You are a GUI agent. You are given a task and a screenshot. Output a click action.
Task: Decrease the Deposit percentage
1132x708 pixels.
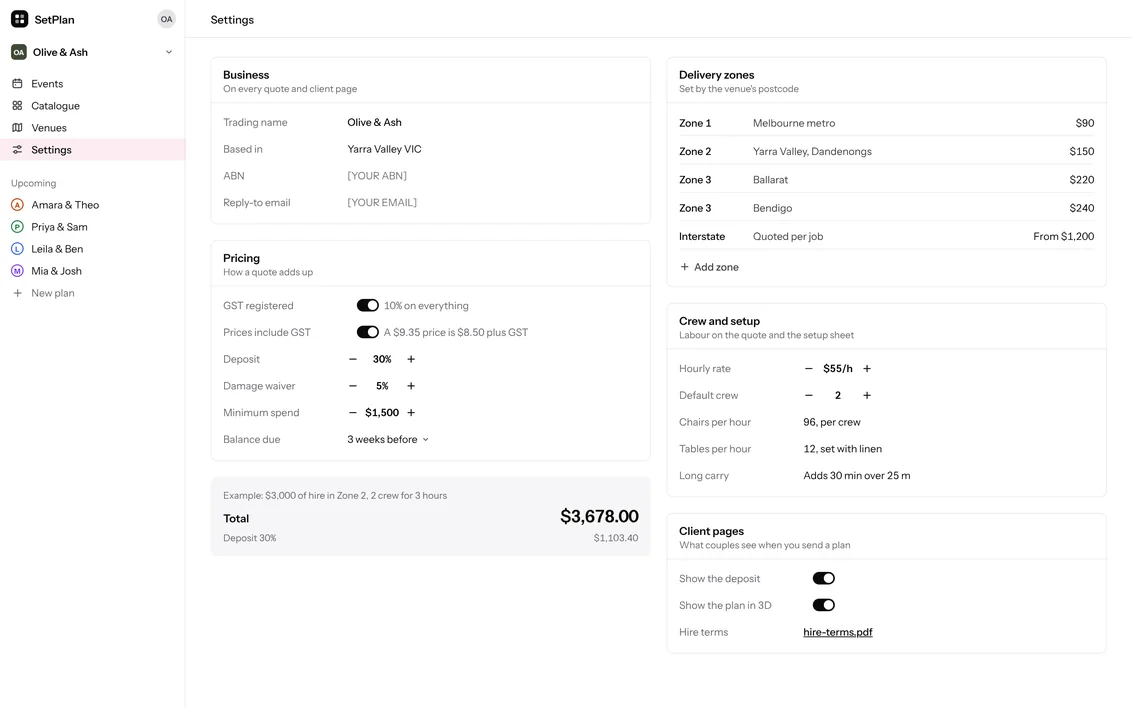[x=353, y=359]
